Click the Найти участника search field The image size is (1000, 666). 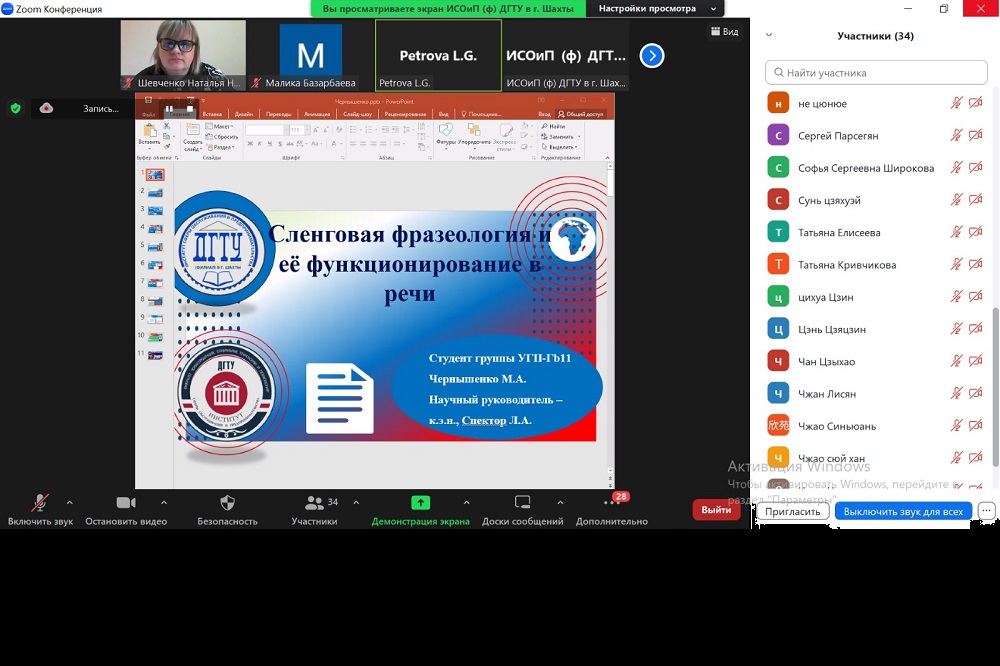[876, 73]
